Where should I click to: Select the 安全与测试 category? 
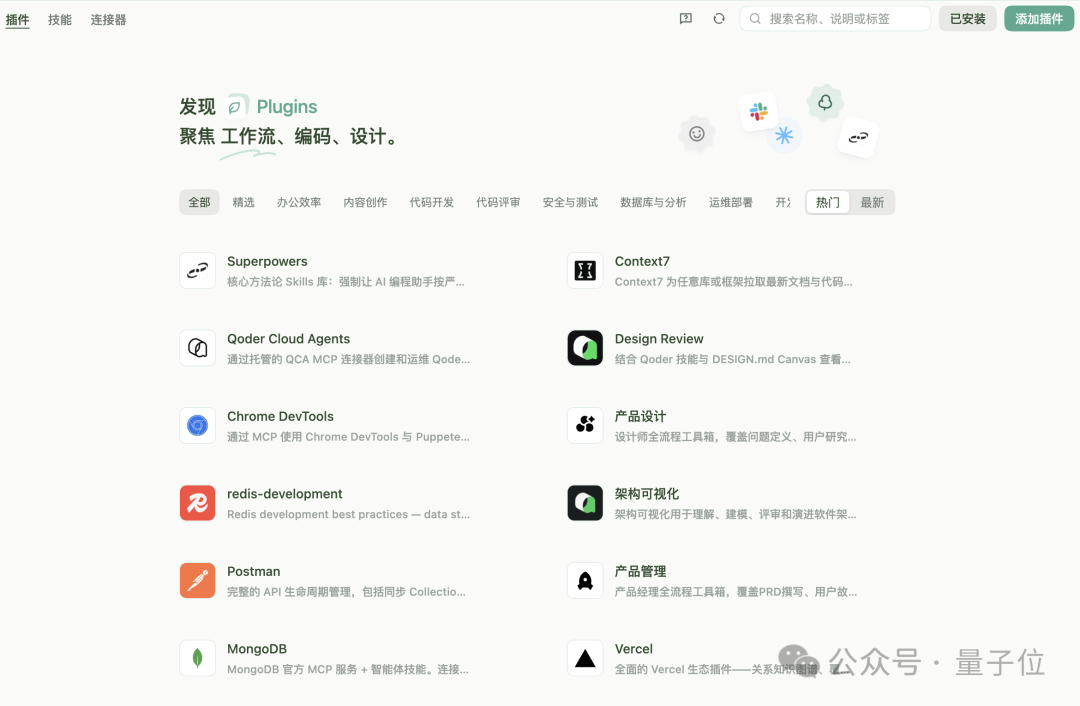(x=570, y=203)
